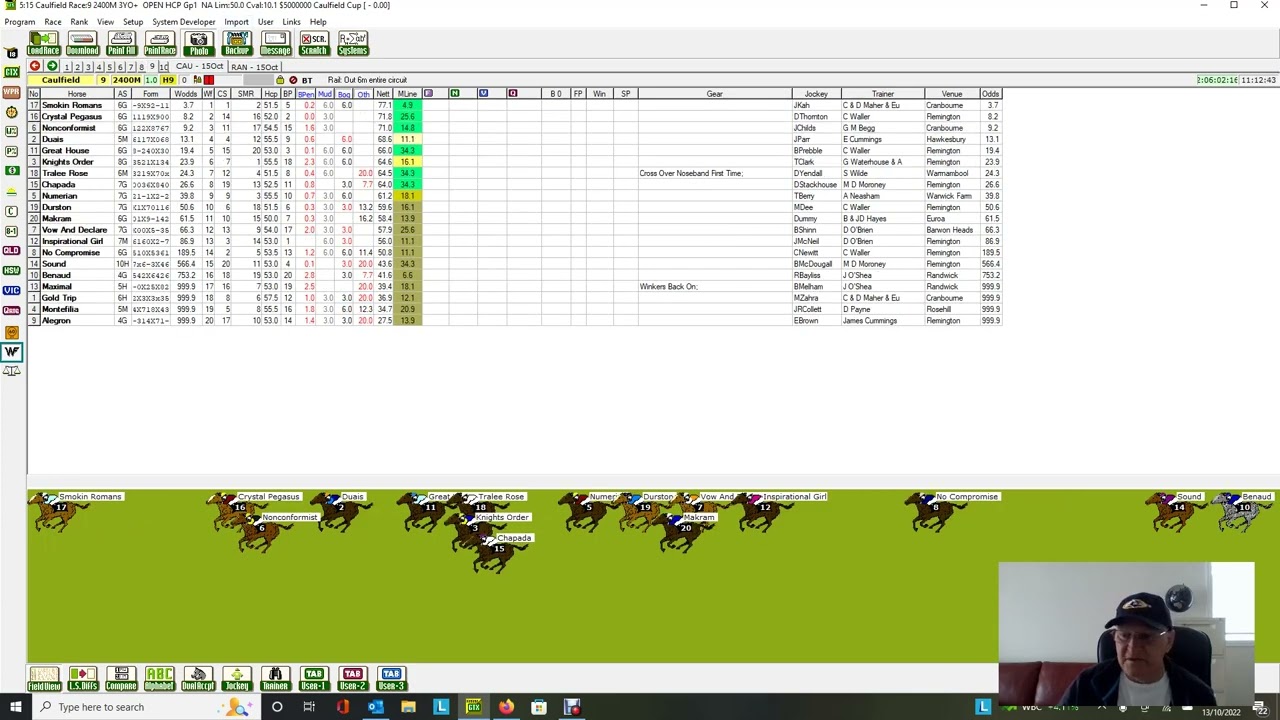
Task: Open the L.S. Diffs view
Action: point(82,679)
